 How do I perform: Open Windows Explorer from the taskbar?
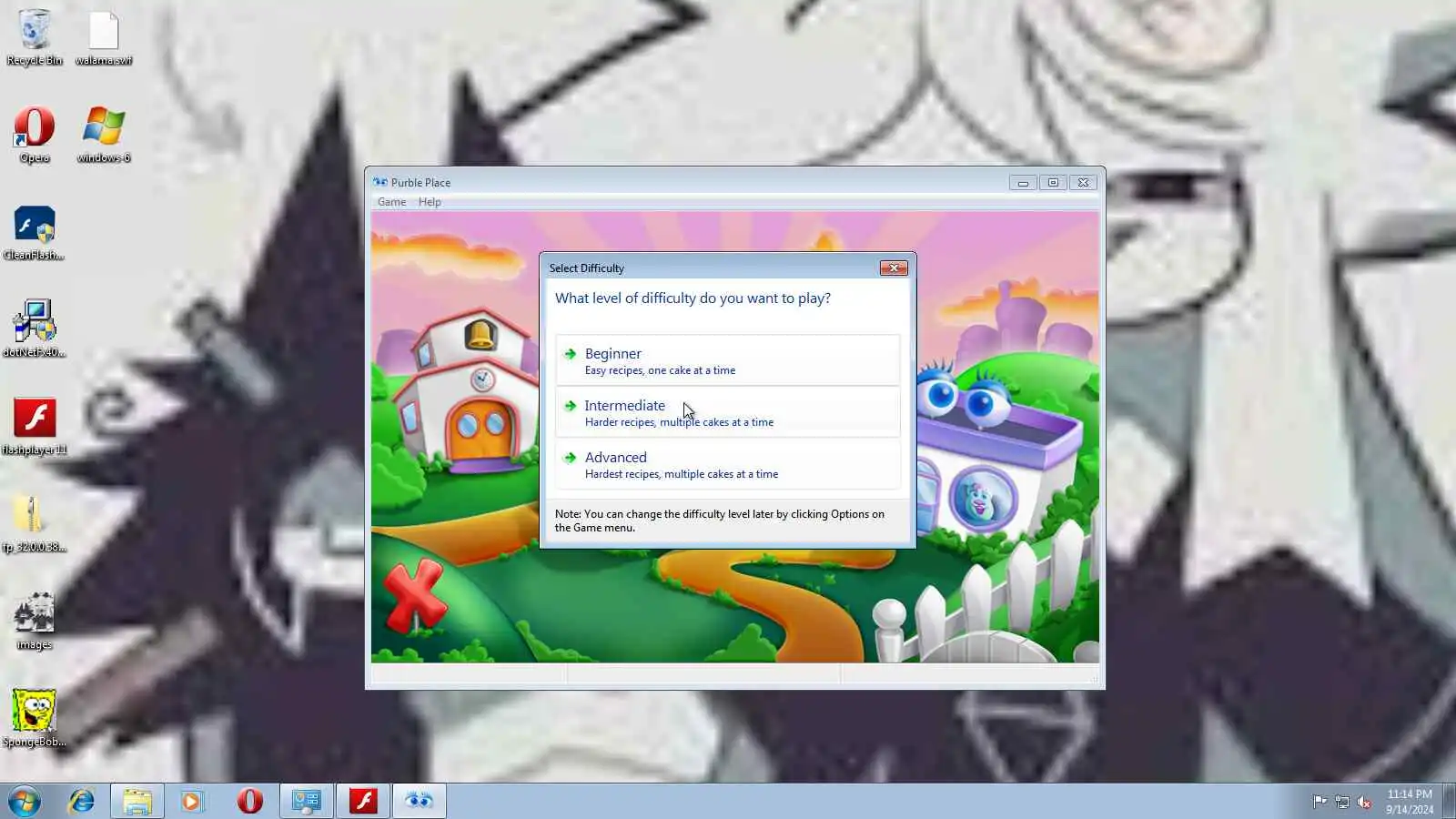[x=137, y=801]
